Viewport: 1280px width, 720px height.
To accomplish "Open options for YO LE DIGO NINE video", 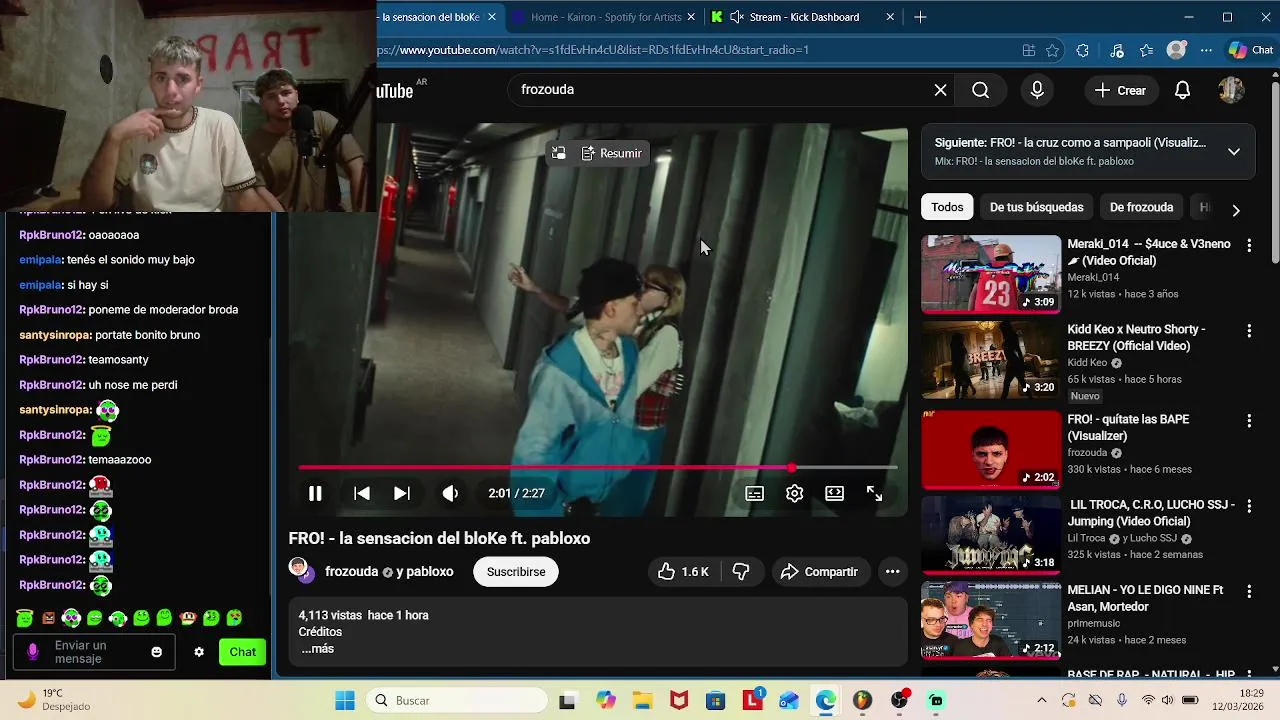I will tap(1248, 591).
